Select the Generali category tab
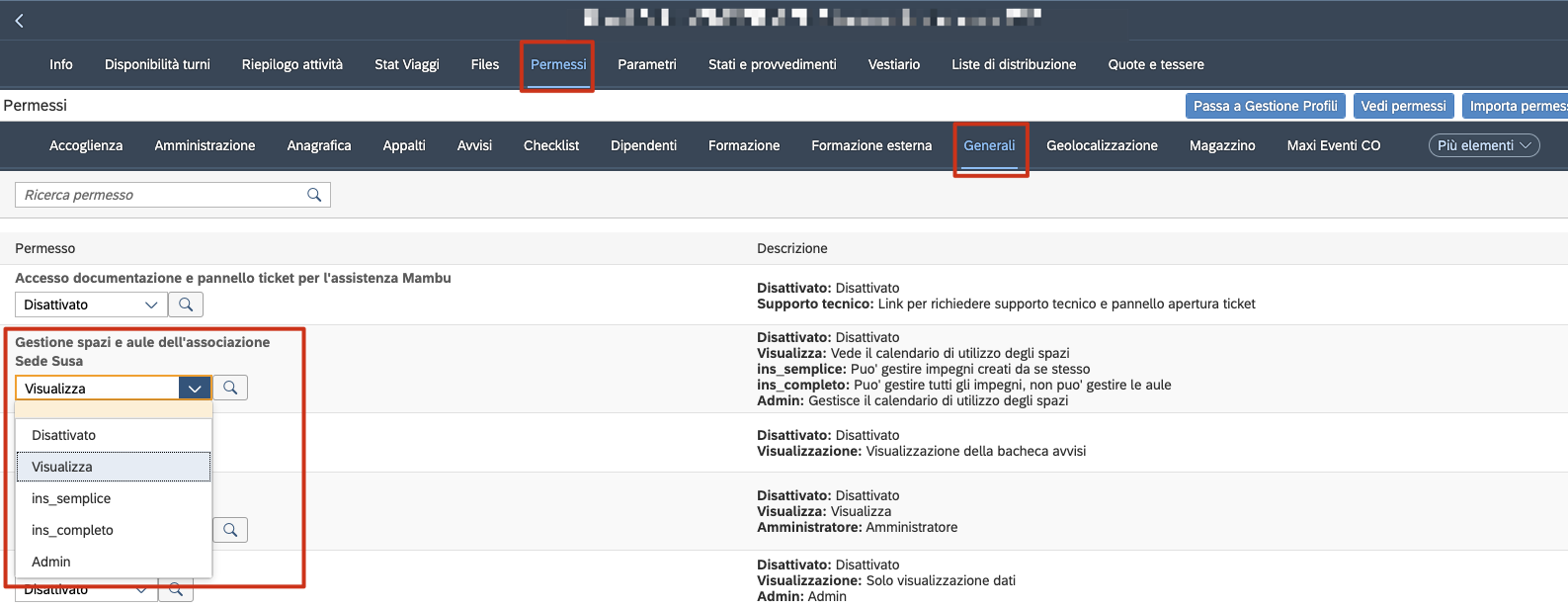Image resolution: width=1568 pixels, height=609 pixels. click(989, 145)
